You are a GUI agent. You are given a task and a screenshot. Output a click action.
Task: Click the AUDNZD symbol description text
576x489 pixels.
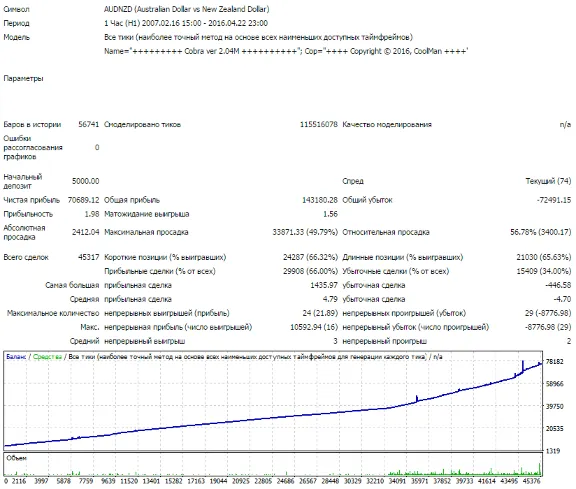click(x=187, y=9)
